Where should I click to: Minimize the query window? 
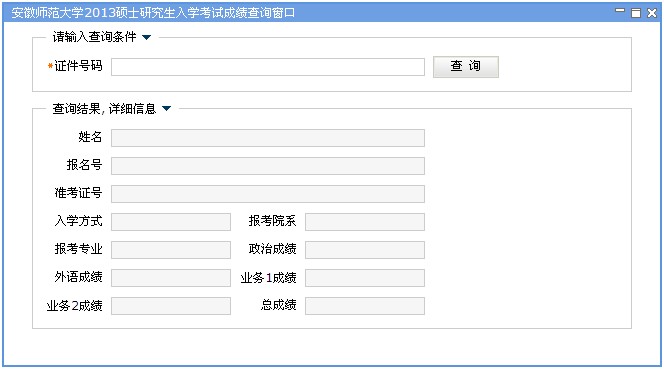(x=620, y=12)
